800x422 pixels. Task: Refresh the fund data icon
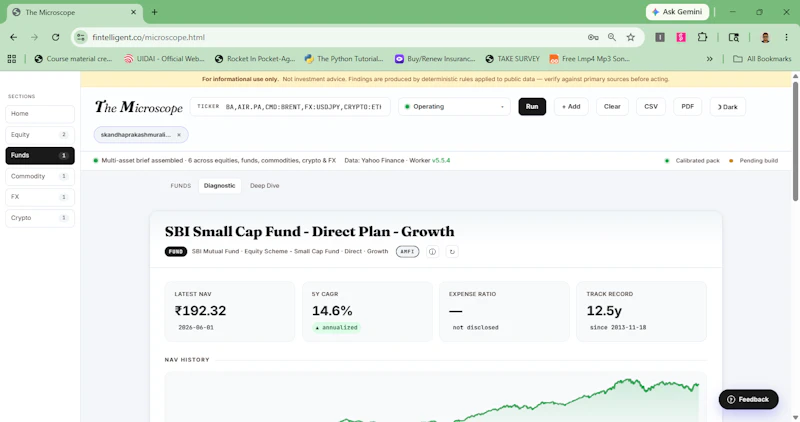(x=452, y=252)
